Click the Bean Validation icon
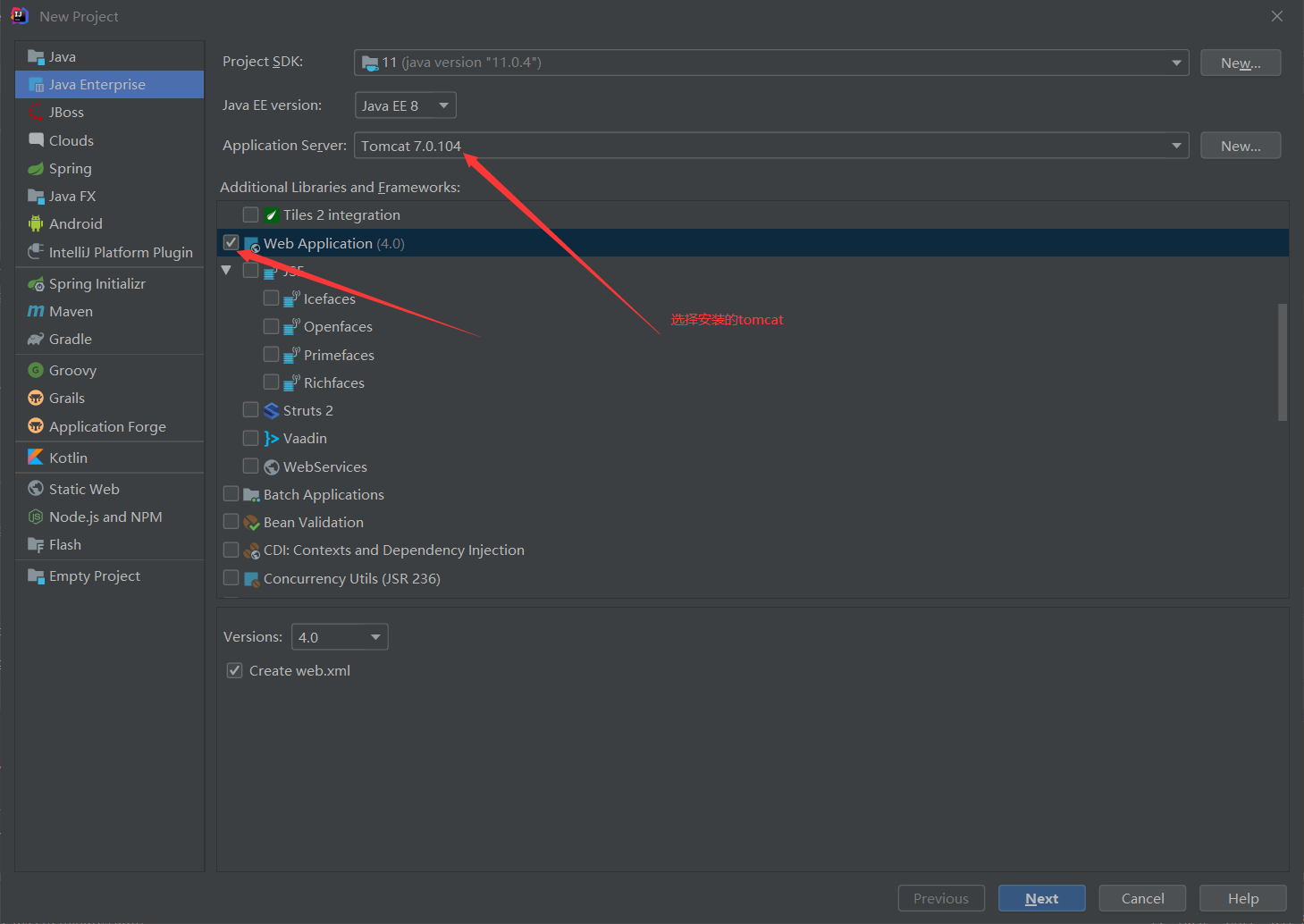Image resolution: width=1304 pixels, height=924 pixels. [x=252, y=523]
